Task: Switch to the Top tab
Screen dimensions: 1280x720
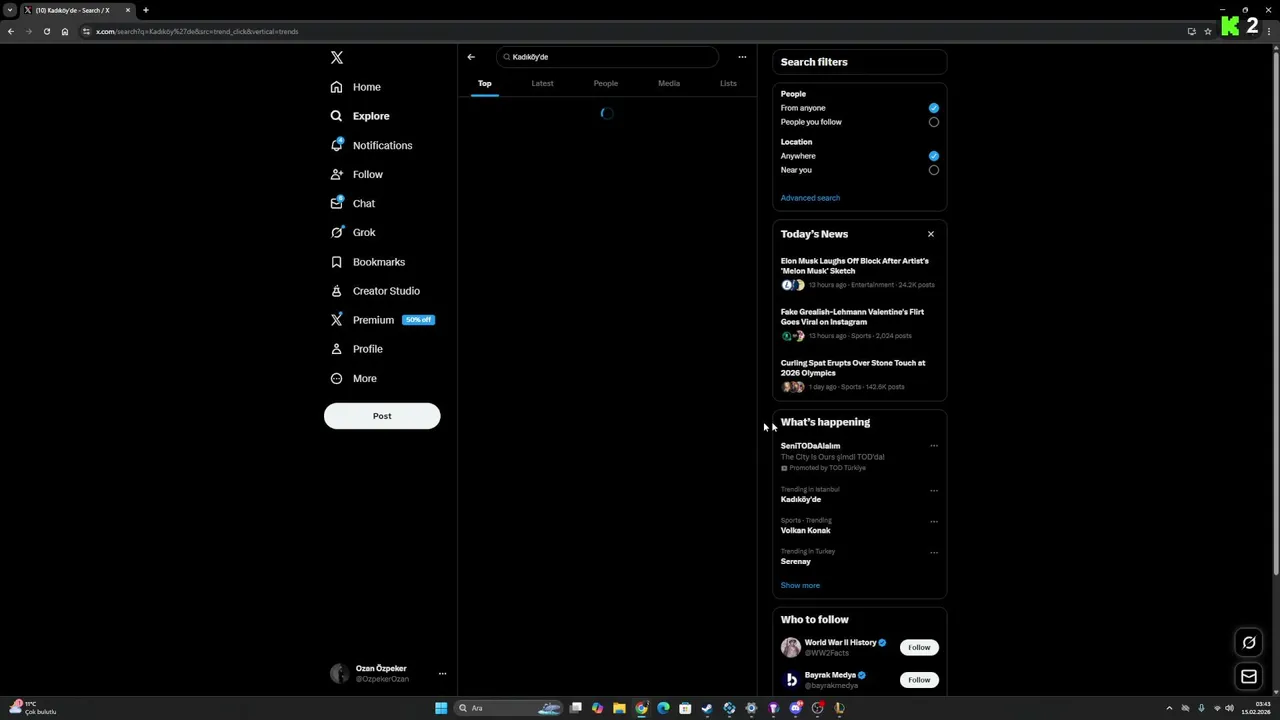Action: (485, 83)
